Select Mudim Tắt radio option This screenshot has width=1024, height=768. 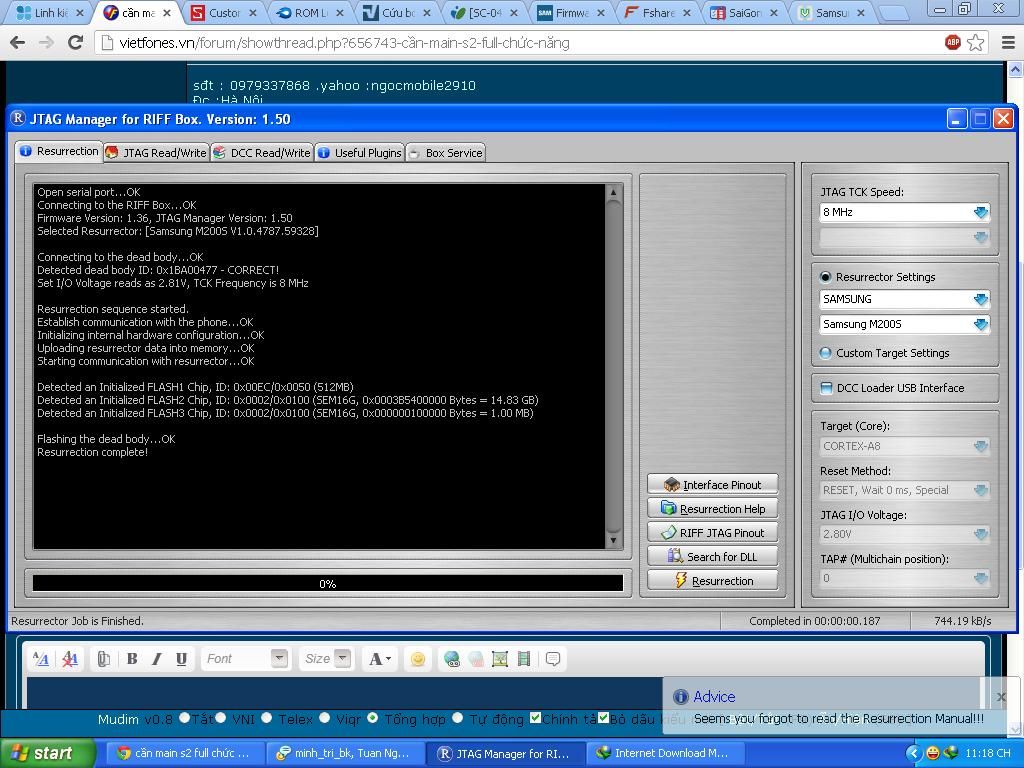click(x=184, y=718)
